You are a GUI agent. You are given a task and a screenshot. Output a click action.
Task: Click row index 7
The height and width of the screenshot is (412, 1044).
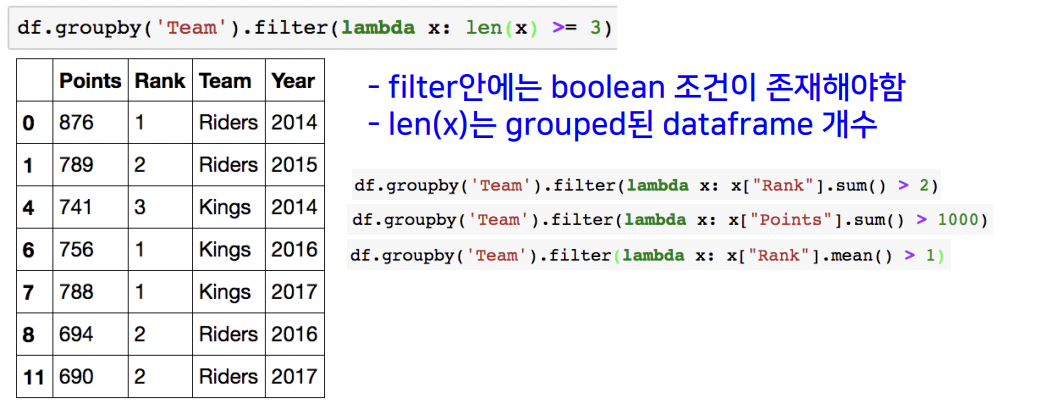[28, 292]
